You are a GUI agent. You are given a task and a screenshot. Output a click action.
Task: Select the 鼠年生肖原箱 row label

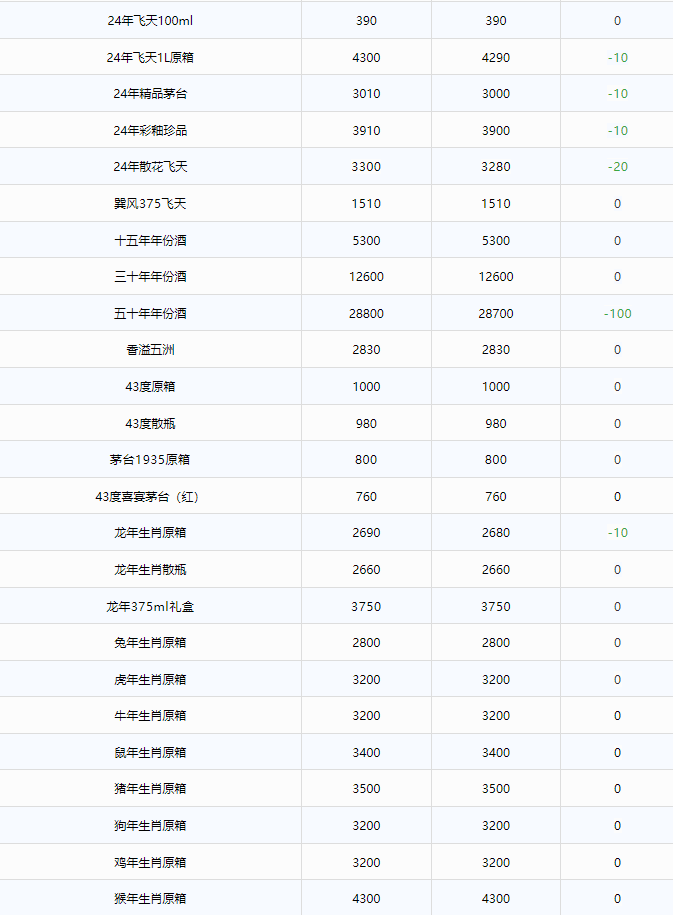[x=150, y=753]
